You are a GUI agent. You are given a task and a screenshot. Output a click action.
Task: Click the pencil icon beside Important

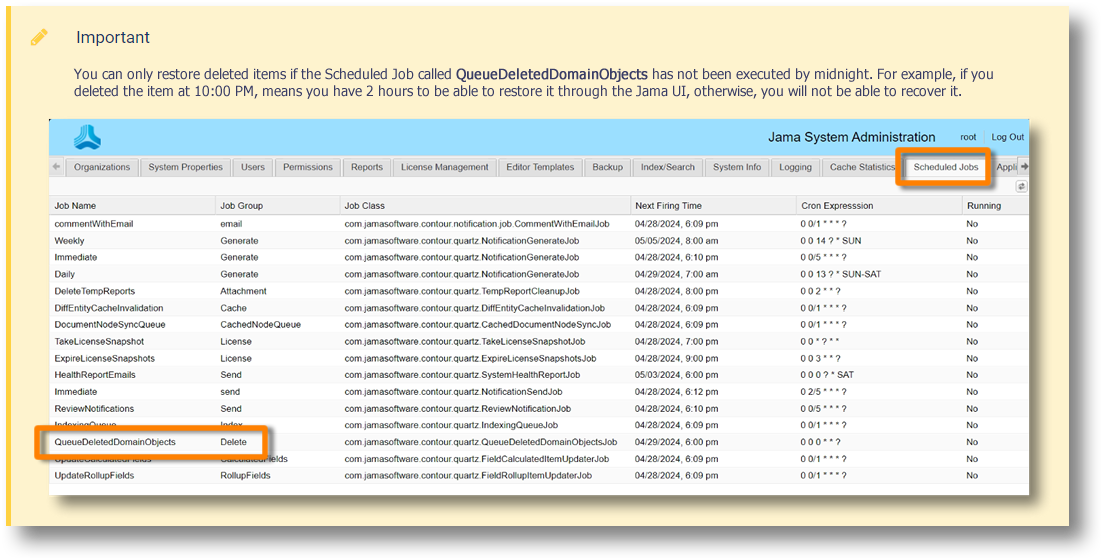tap(39, 37)
